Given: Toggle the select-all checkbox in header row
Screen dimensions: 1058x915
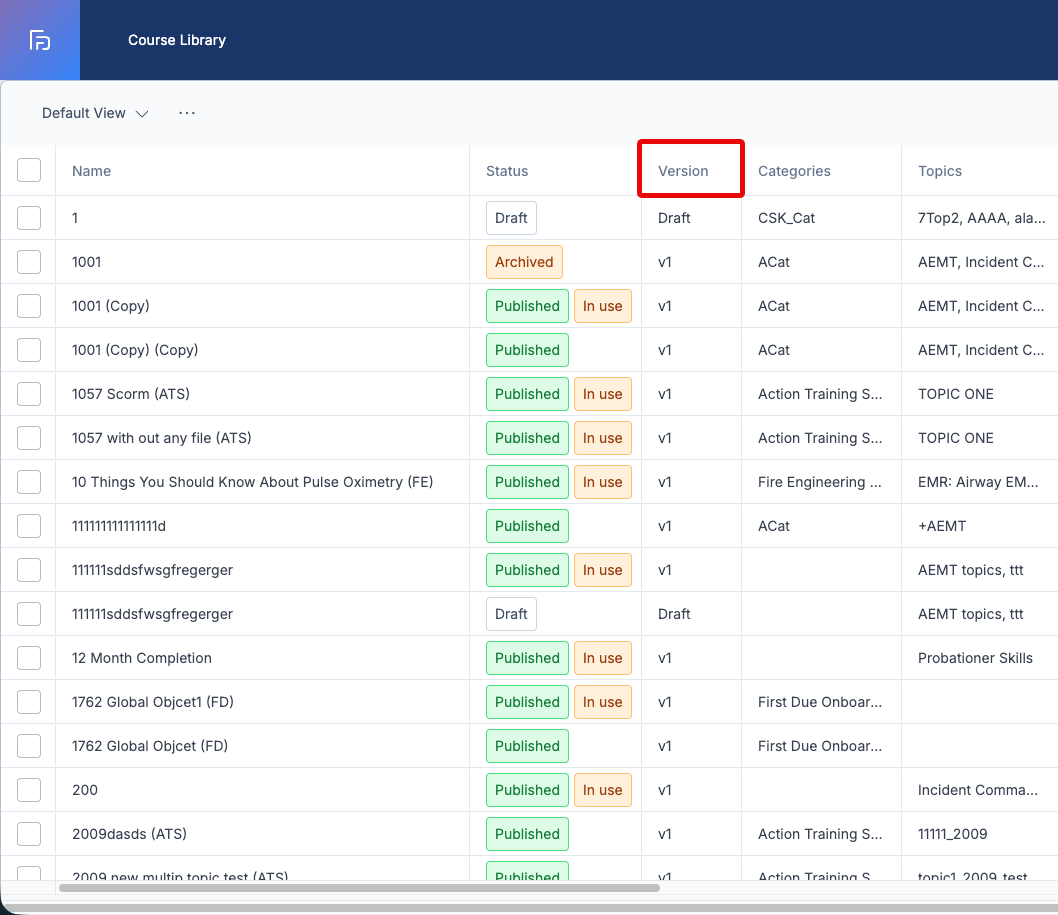Looking at the screenshot, I should (29, 171).
